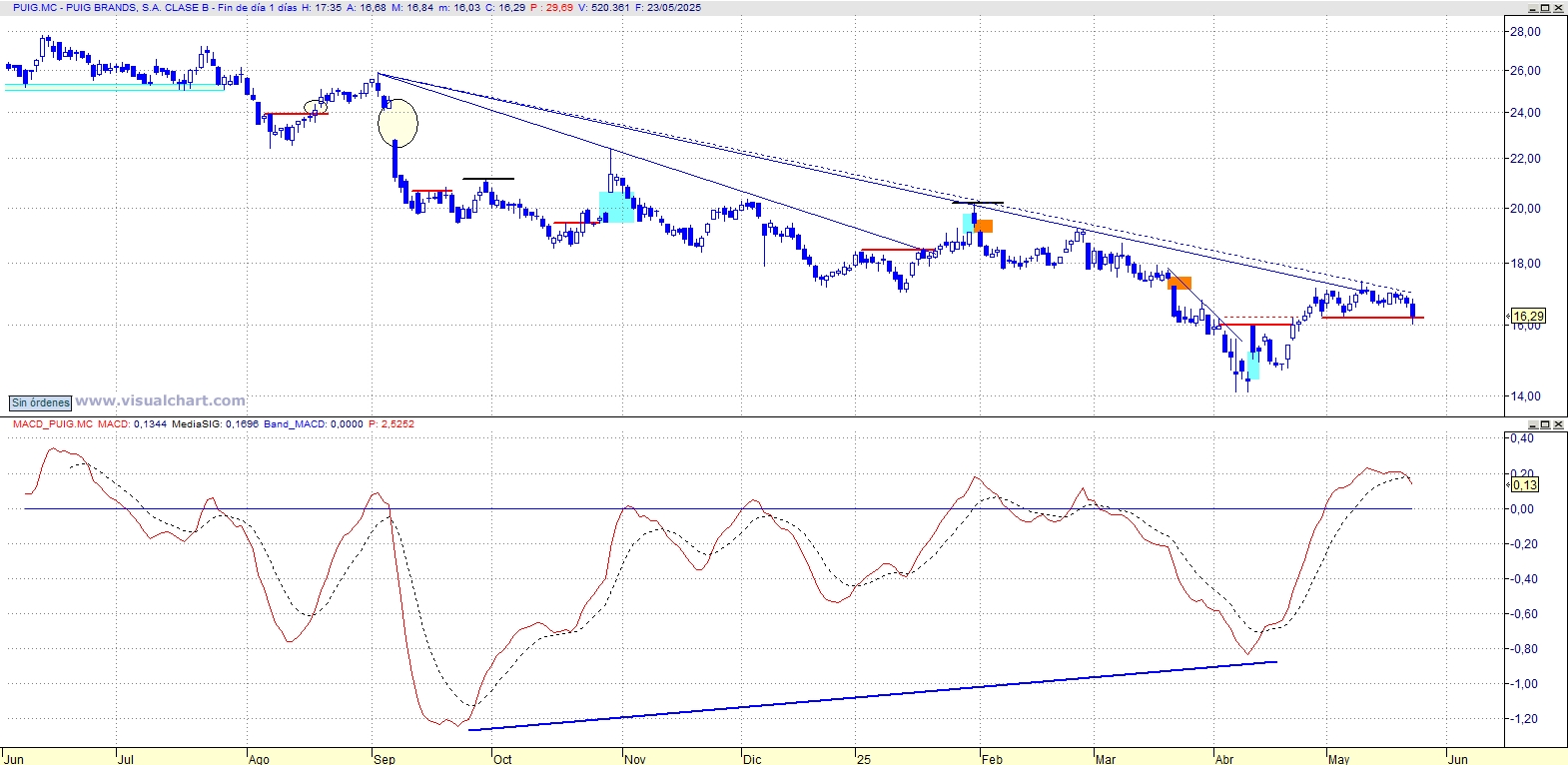Viewport: 1568px width, 765px height.
Task: Click the 'P: 2,5252' MACD reading
Action: tap(392, 423)
